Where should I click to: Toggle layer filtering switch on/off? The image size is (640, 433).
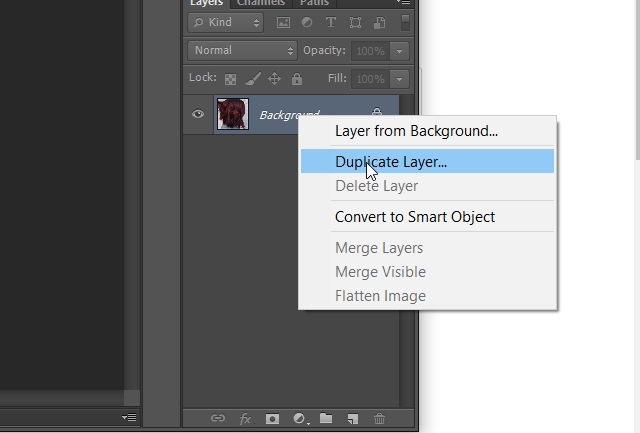405,22
